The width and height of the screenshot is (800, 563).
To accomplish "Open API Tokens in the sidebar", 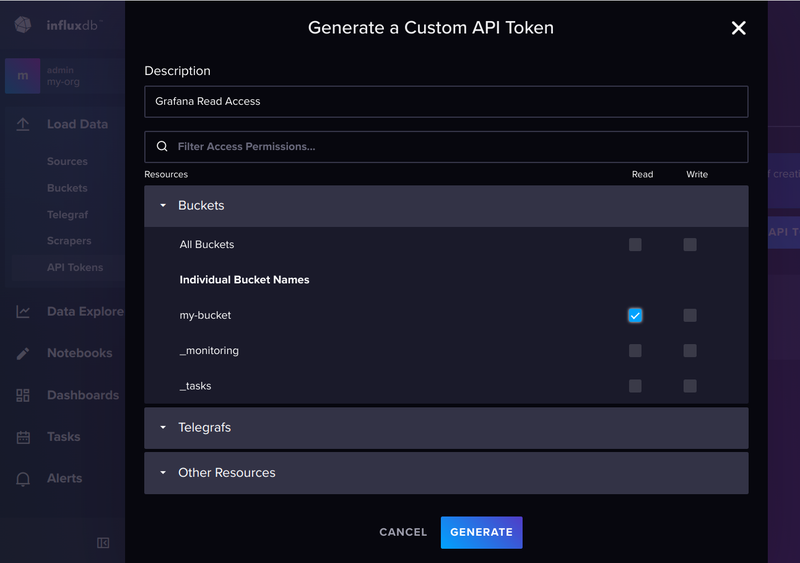I will [x=75, y=267].
